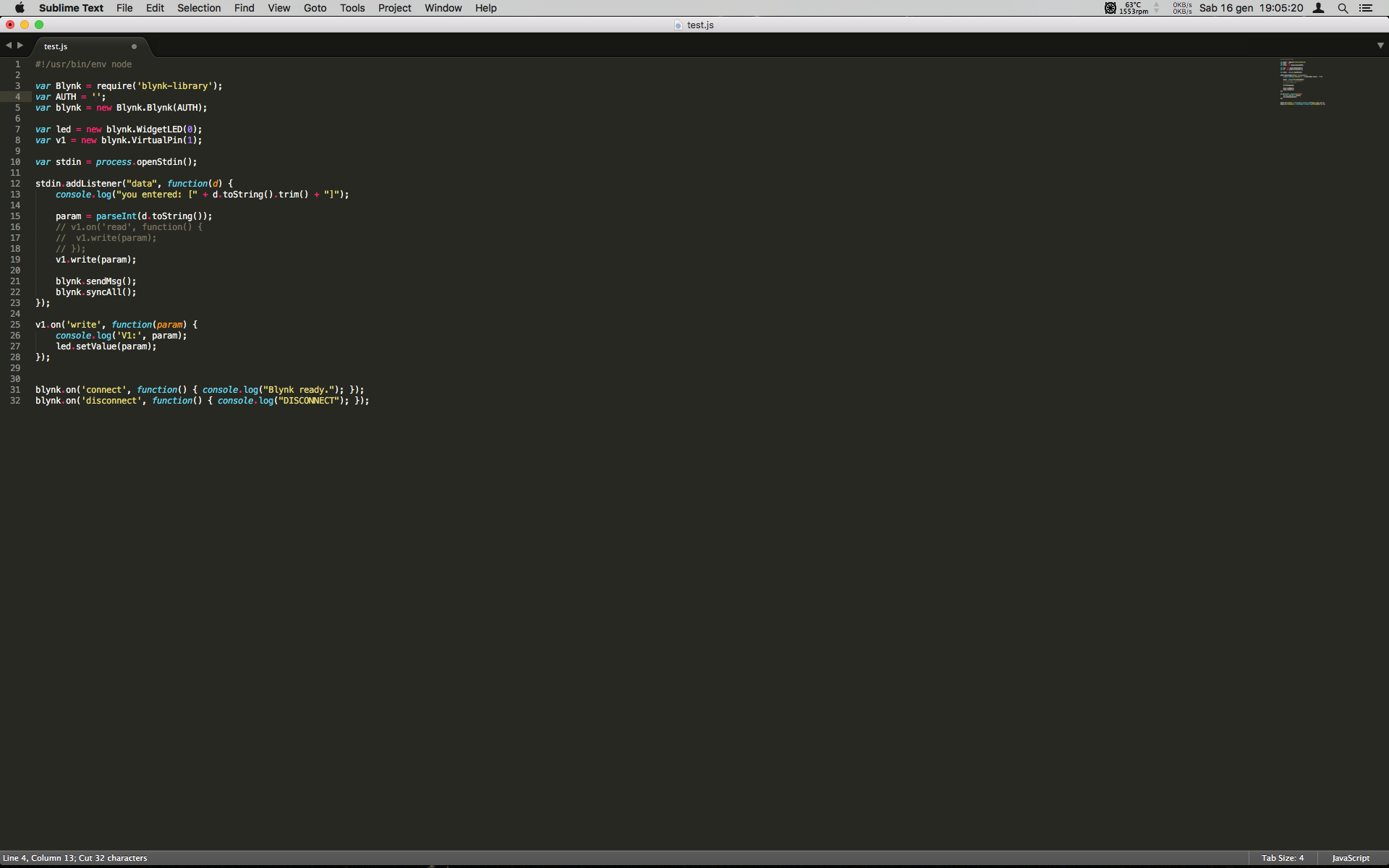Click line number 12 in the gutter
Image resolution: width=1389 pixels, height=868 pixels.
15,184
